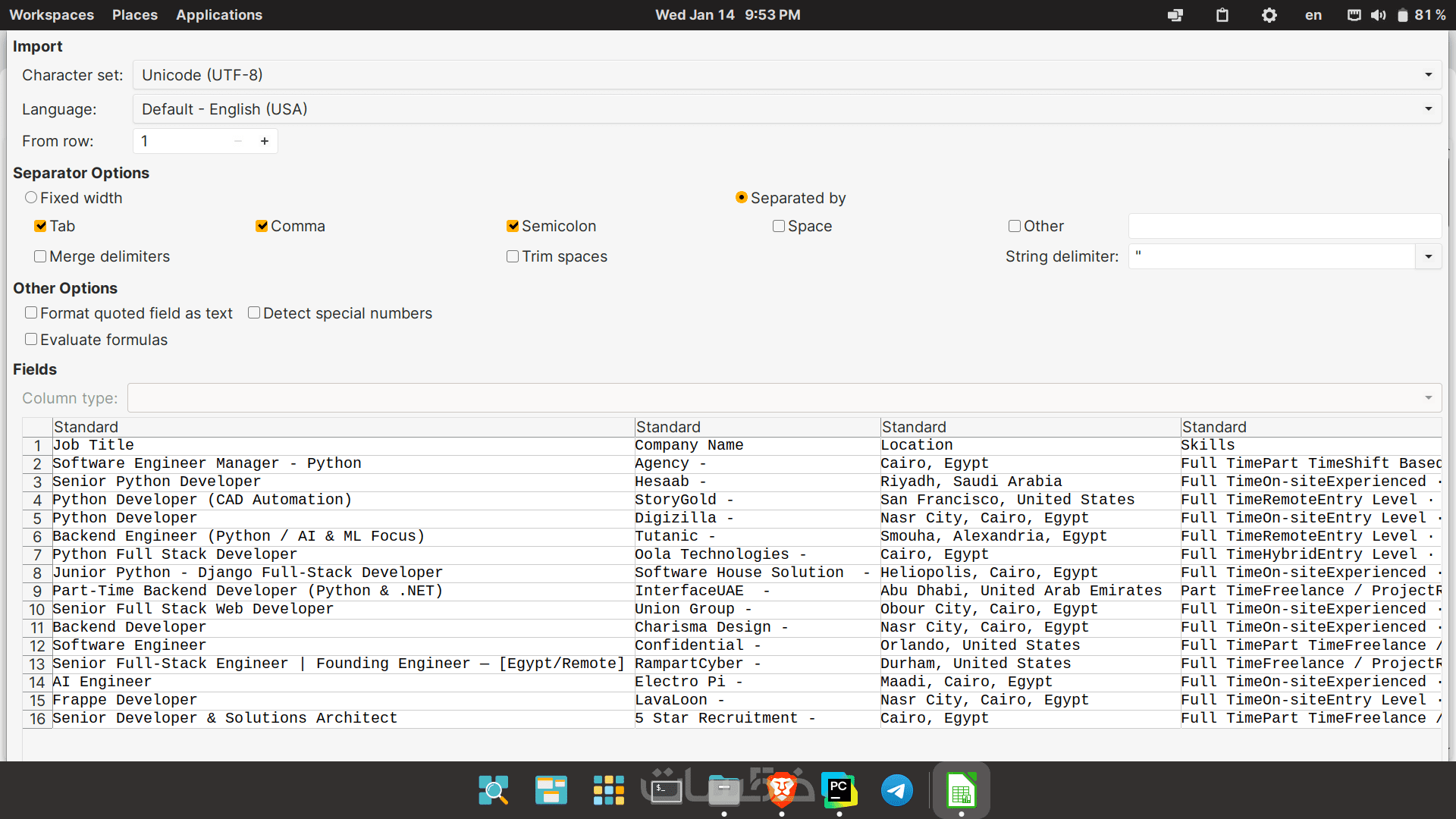The width and height of the screenshot is (1456, 819).
Task: Click the clipboard icon in top panel
Action: click(1222, 15)
